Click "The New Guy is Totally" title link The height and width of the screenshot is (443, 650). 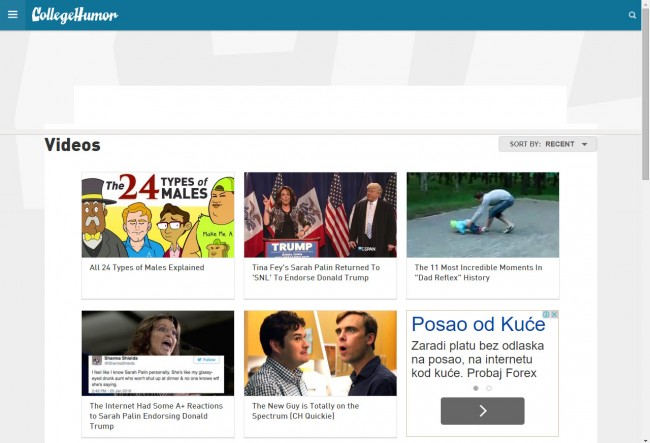[x=305, y=406]
